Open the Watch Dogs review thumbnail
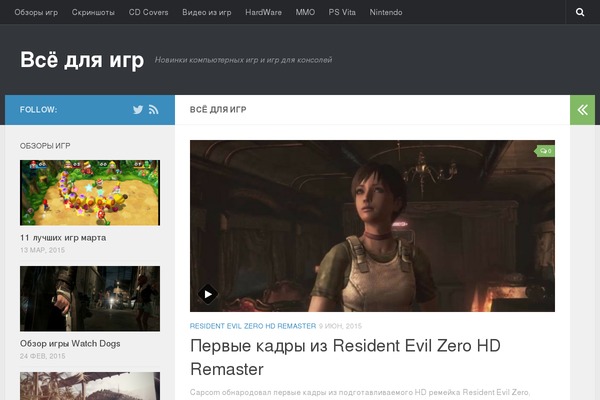The height and width of the screenshot is (400, 600). 90,299
